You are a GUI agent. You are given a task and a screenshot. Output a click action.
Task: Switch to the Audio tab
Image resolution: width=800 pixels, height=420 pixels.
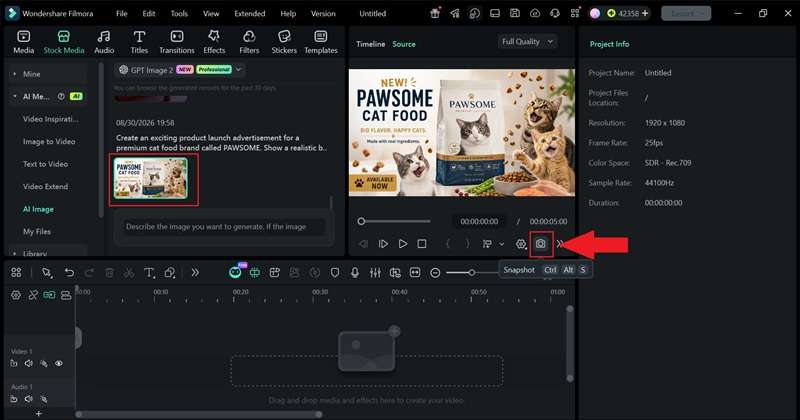click(104, 42)
